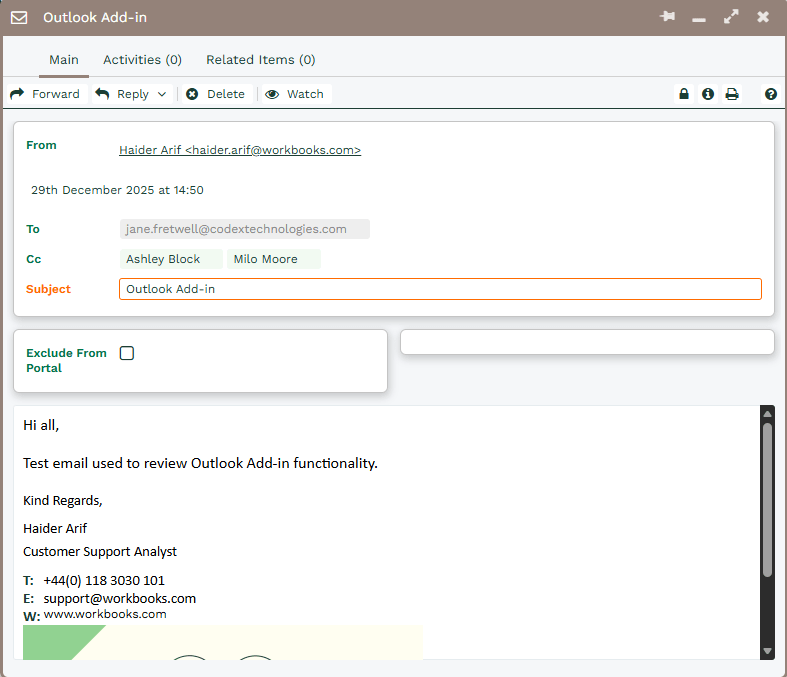Image resolution: width=787 pixels, height=677 pixels.
Task: Click the Milo Moore Cc recipient
Action: coord(266,259)
